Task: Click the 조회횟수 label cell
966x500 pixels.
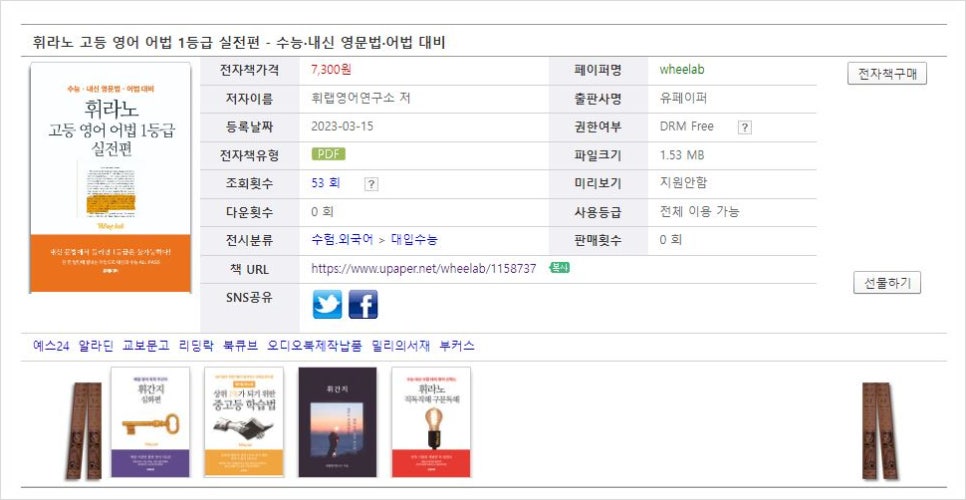Action: pyautogui.click(x=250, y=184)
